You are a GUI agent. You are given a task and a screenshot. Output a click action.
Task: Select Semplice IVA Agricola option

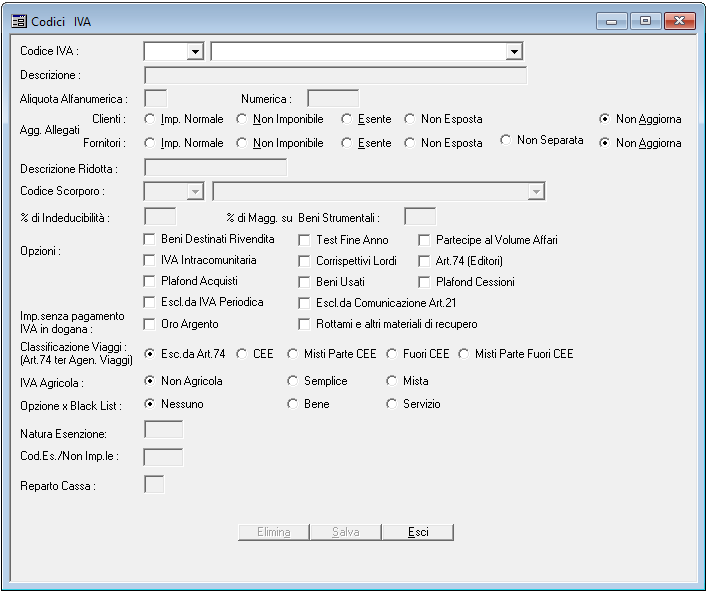coord(292,381)
